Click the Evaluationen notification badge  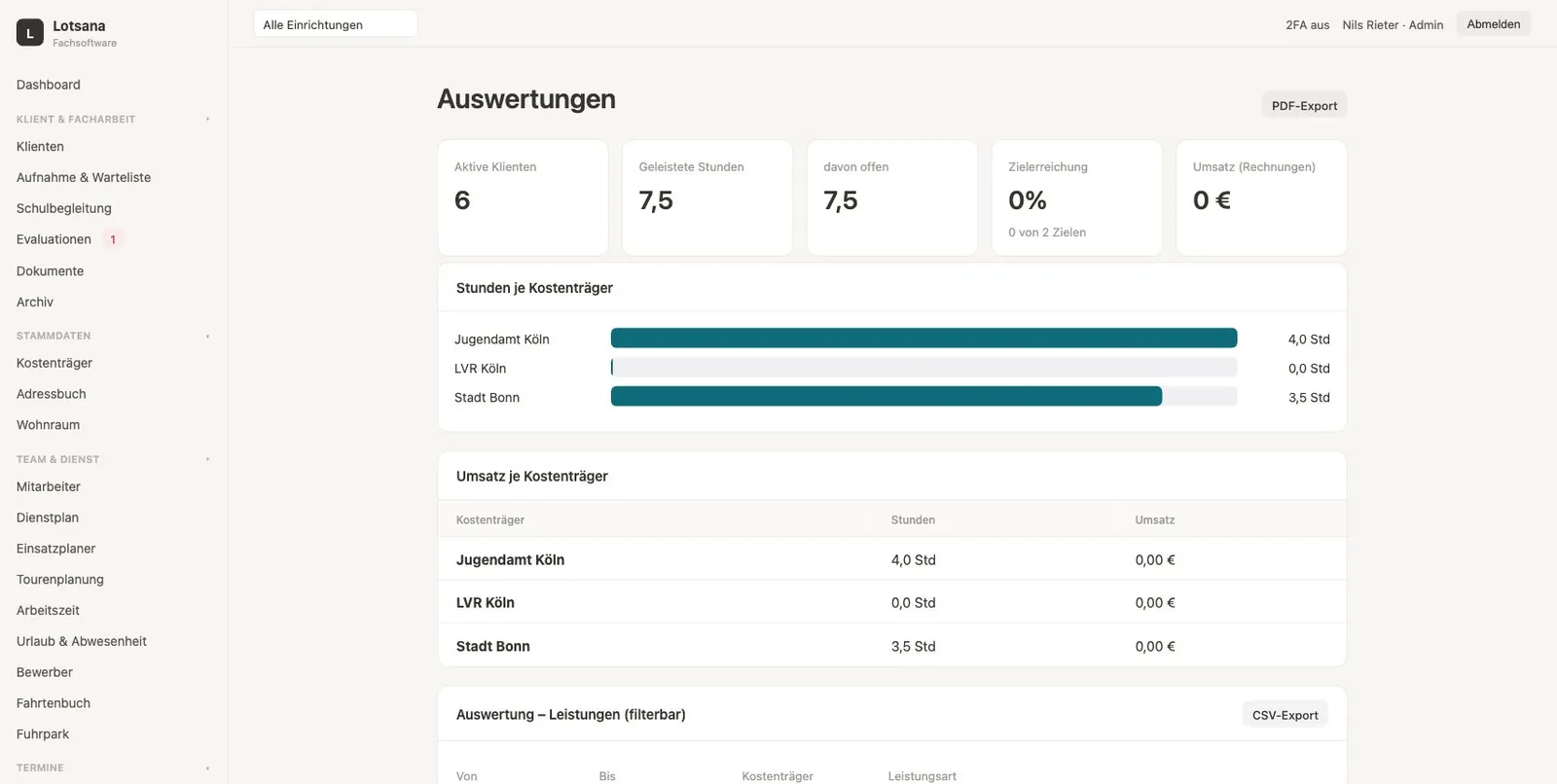click(113, 239)
